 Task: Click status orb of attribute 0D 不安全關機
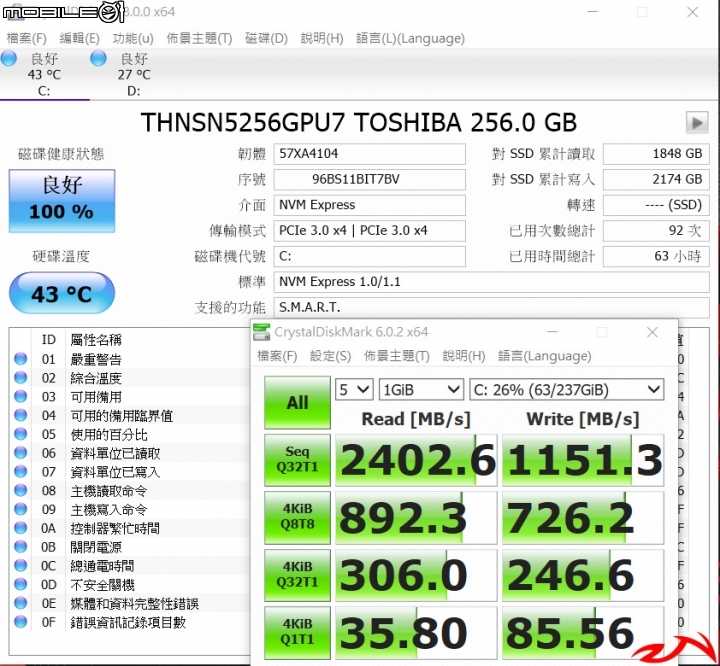point(21,584)
